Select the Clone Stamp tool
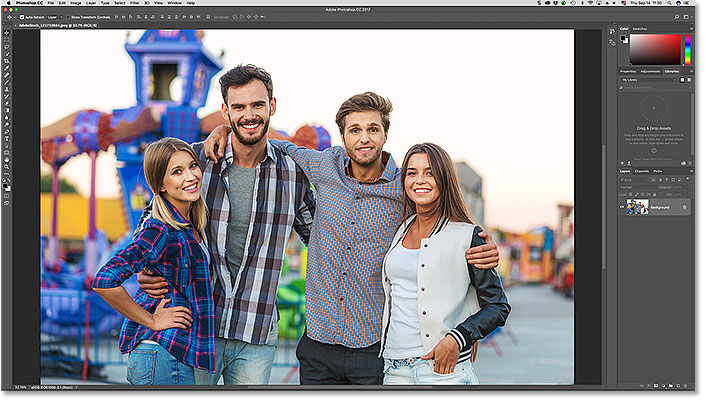The height and width of the screenshot is (400, 705). pos(6,89)
